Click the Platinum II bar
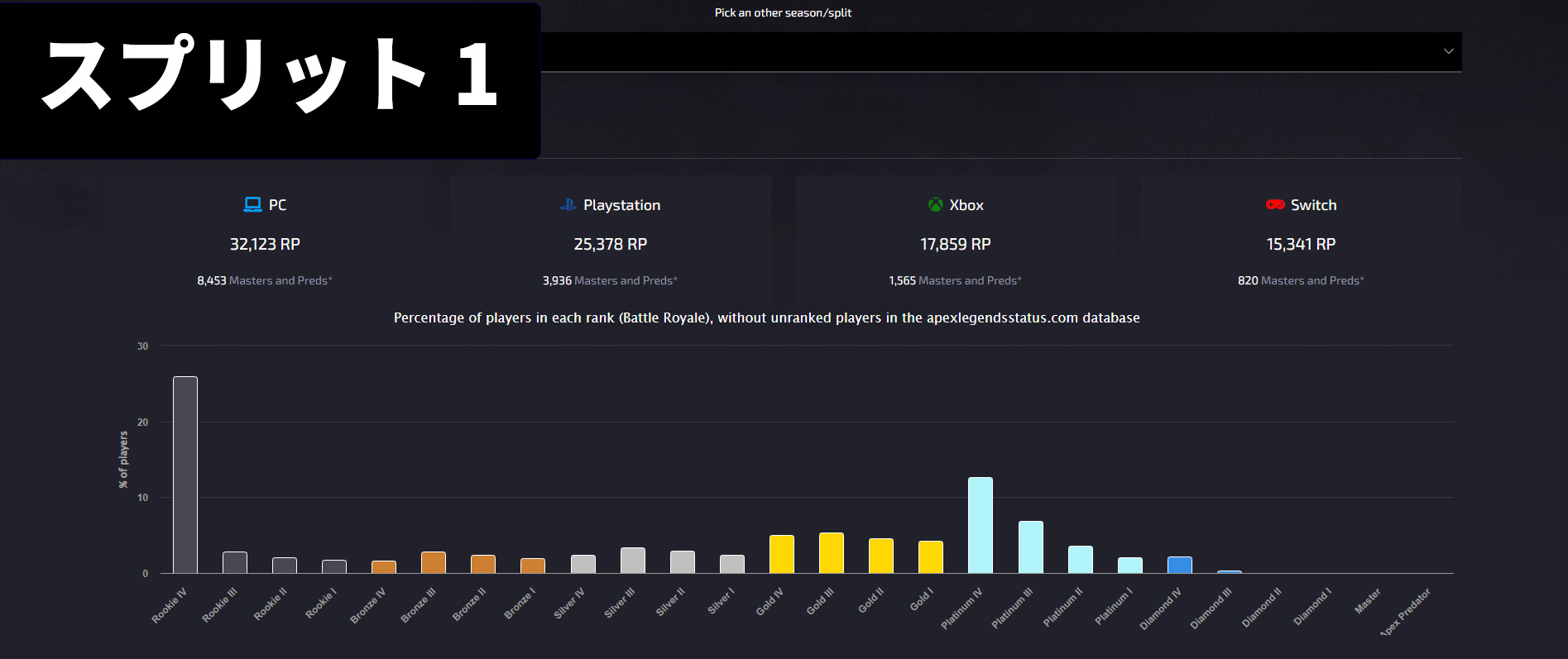The image size is (1568, 659). 1081,560
